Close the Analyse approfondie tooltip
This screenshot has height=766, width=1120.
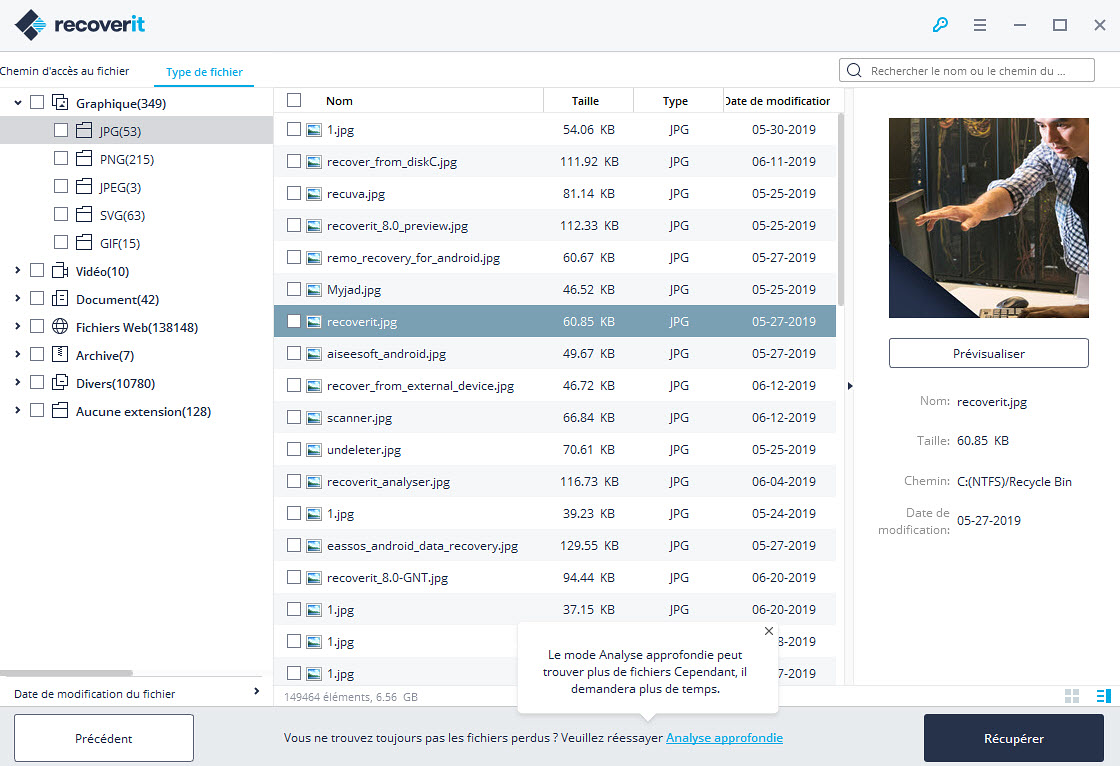pos(769,631)
